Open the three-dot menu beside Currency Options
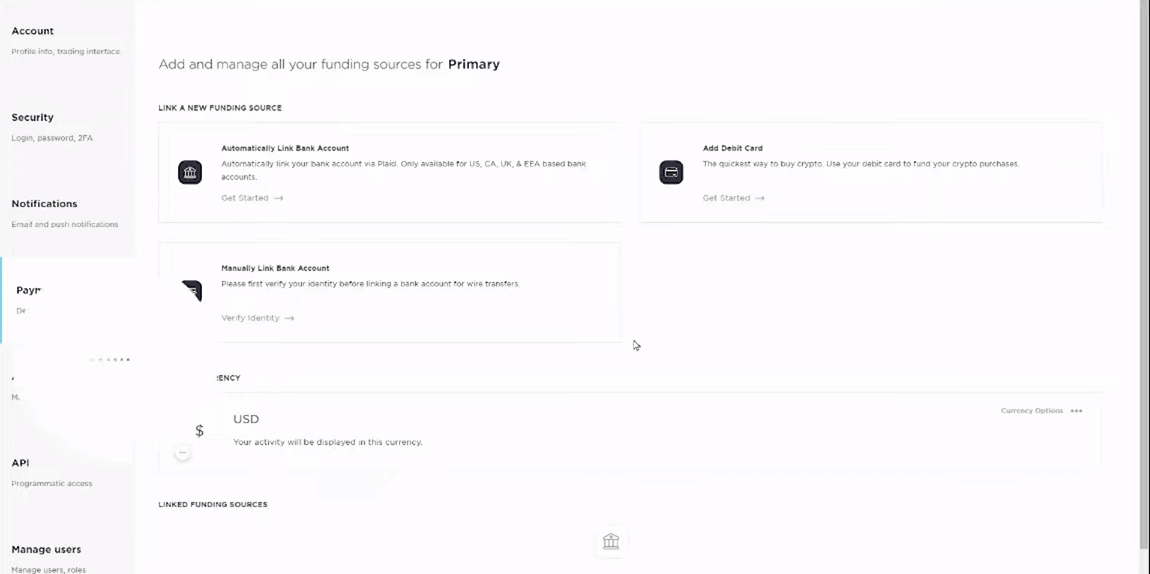 pyautogui.click(x=1076, y=411)
